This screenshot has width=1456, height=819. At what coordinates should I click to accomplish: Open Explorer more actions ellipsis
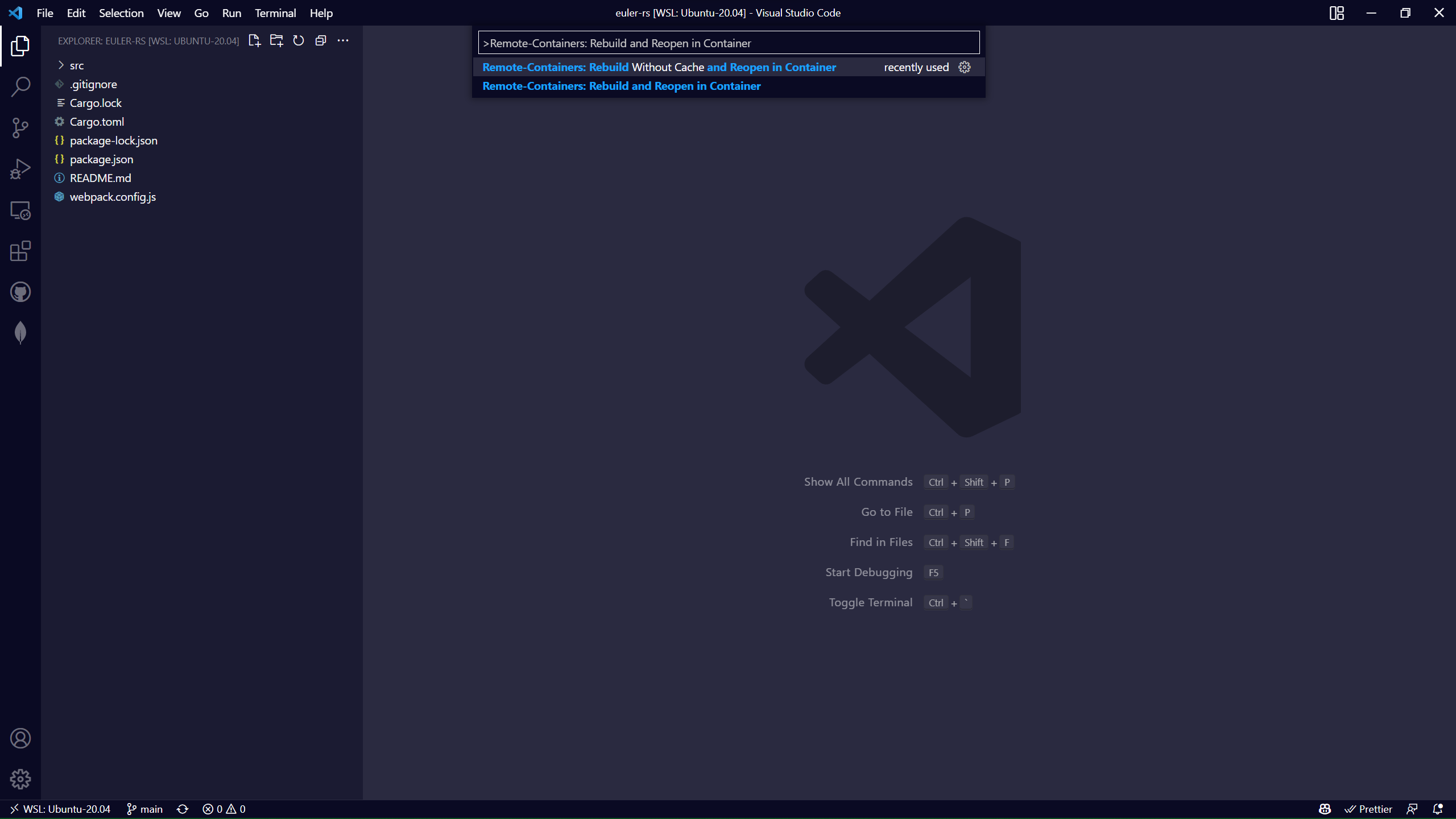click(343, 40)
